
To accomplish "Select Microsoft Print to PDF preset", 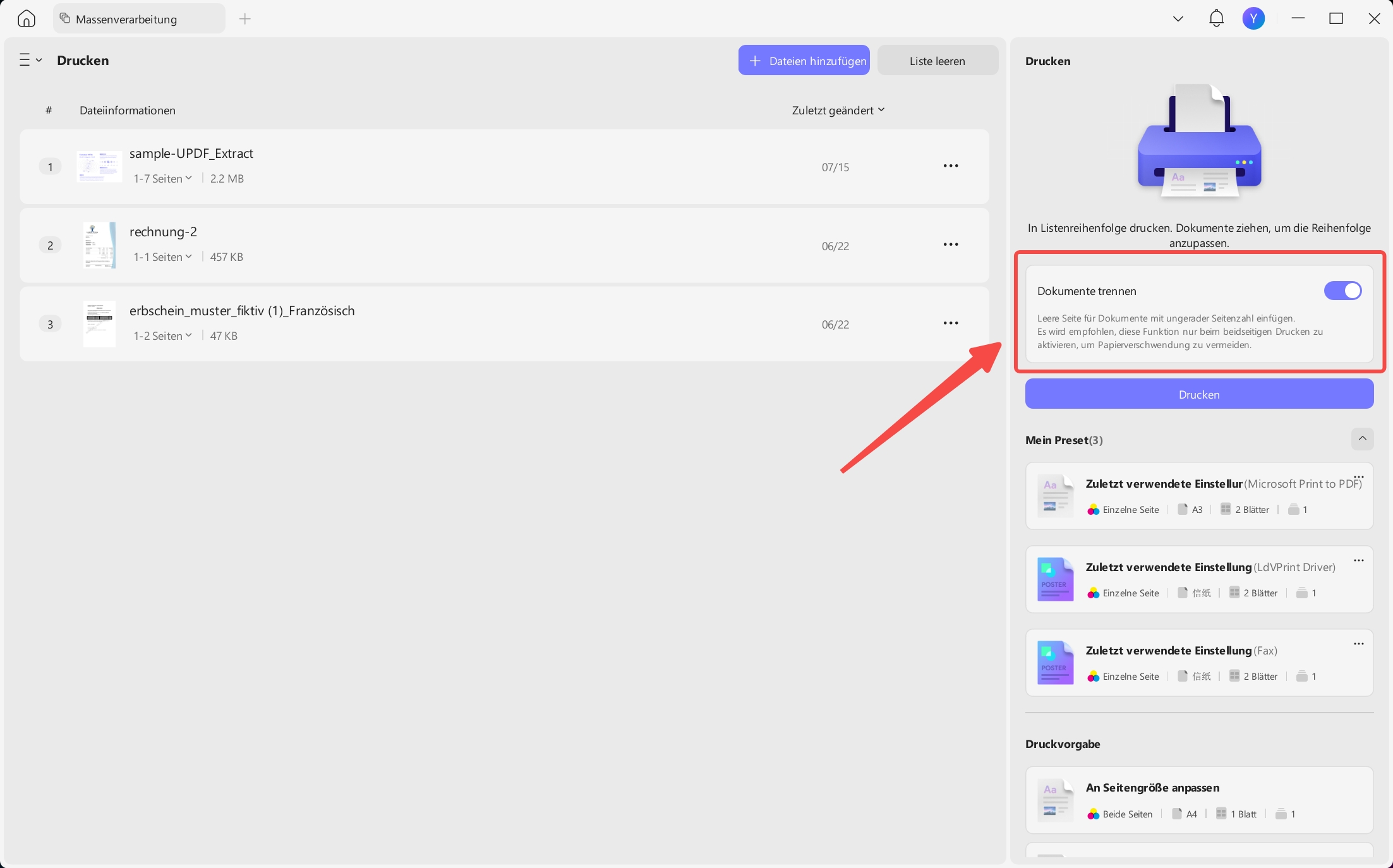I will tap(1199, 496).
